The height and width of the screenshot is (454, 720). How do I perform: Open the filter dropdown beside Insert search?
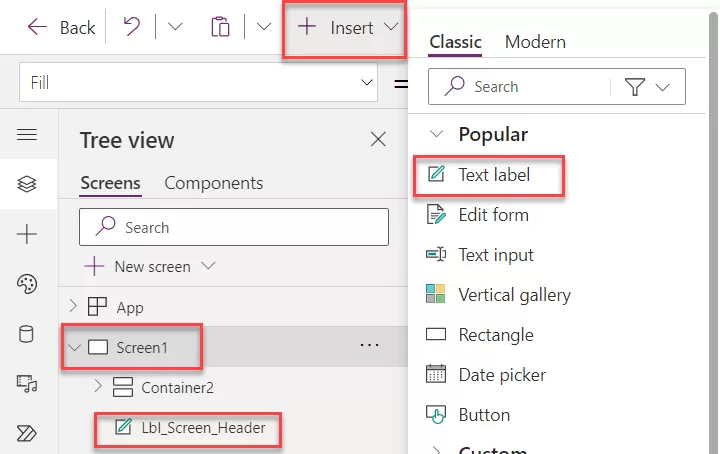(x=649, y=87)
